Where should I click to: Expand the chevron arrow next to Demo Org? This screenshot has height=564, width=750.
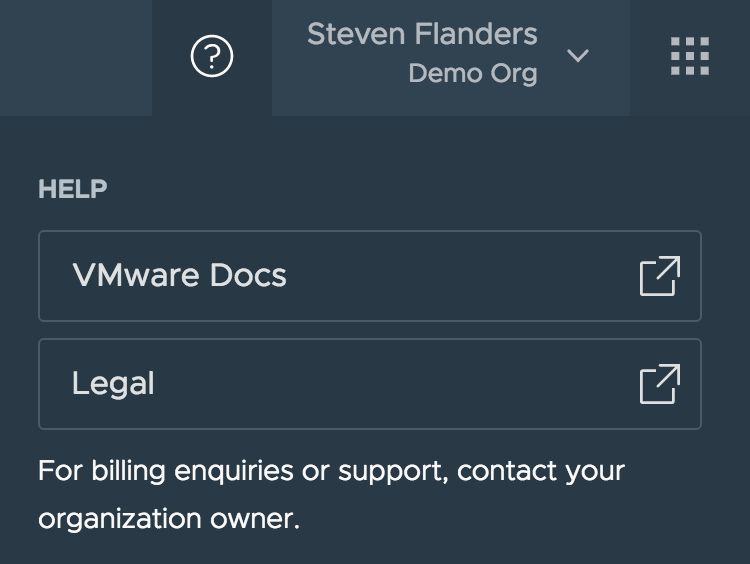[578, 56]
